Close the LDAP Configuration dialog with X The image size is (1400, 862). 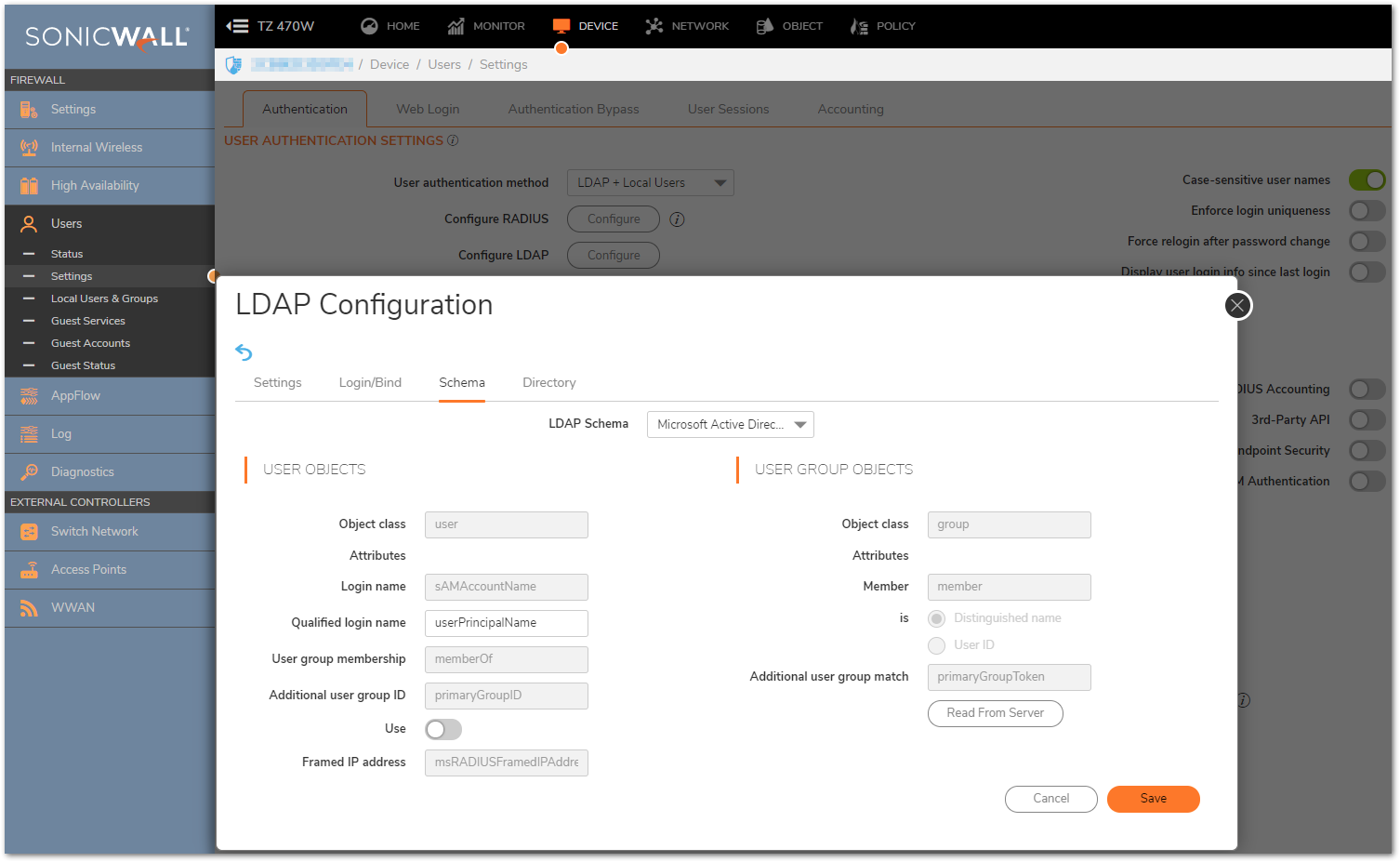tap(1236, 306)
